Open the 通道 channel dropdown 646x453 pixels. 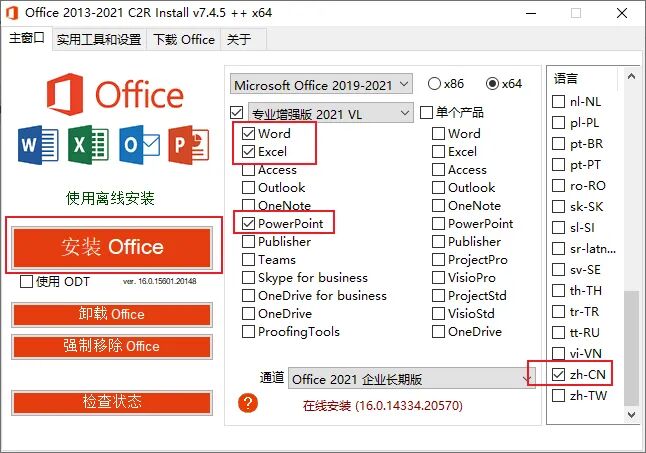(x=412, y=379)
